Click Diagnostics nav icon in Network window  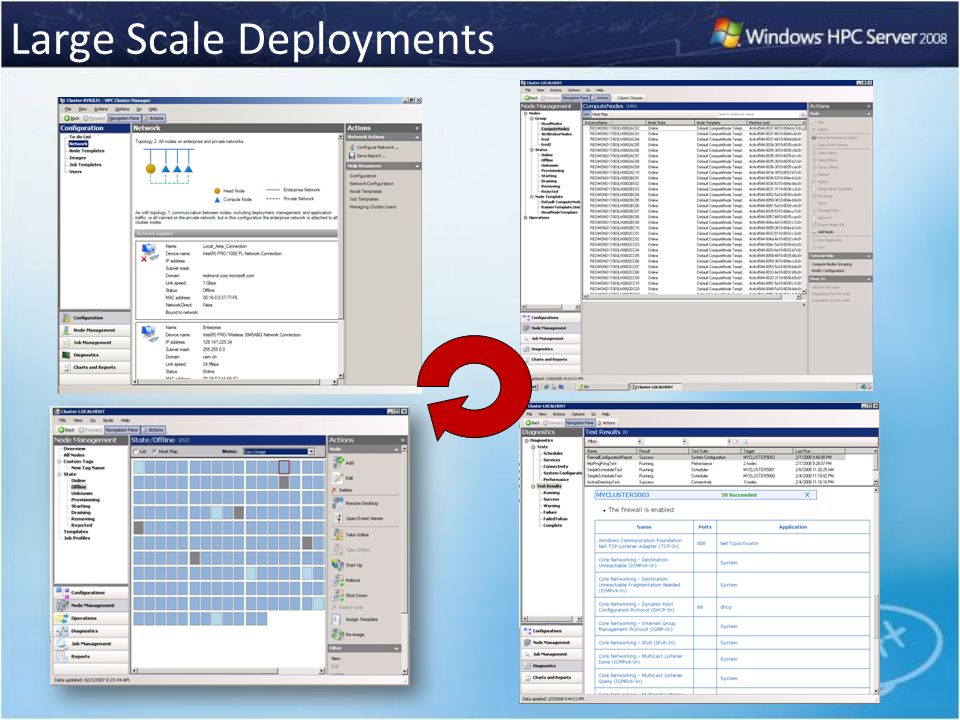(x=66, y=355)
